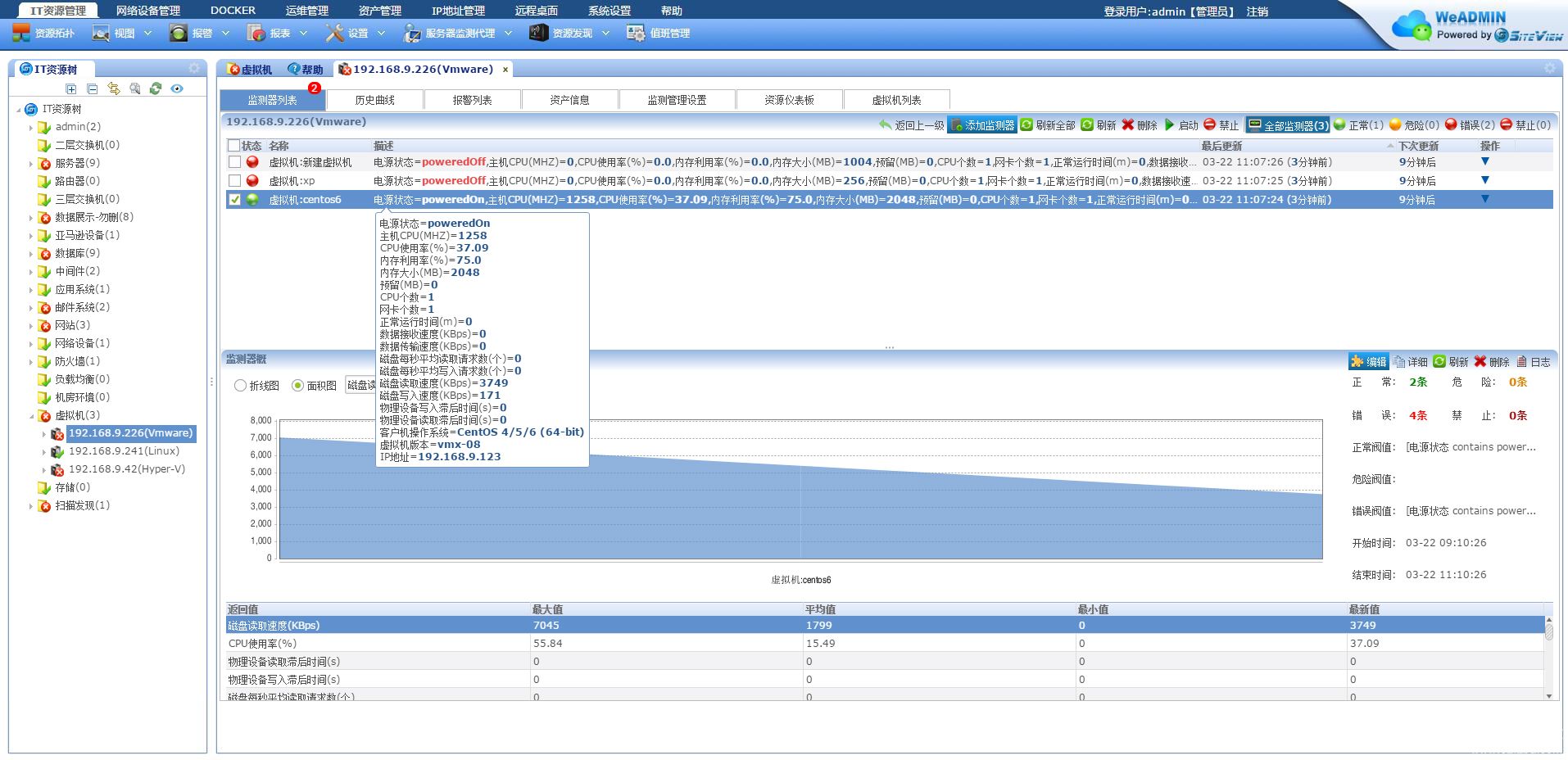Open the 运维管理 menu
This screenshot has width=1568, height=760.
pyautogui.click(x=307, y=11)
